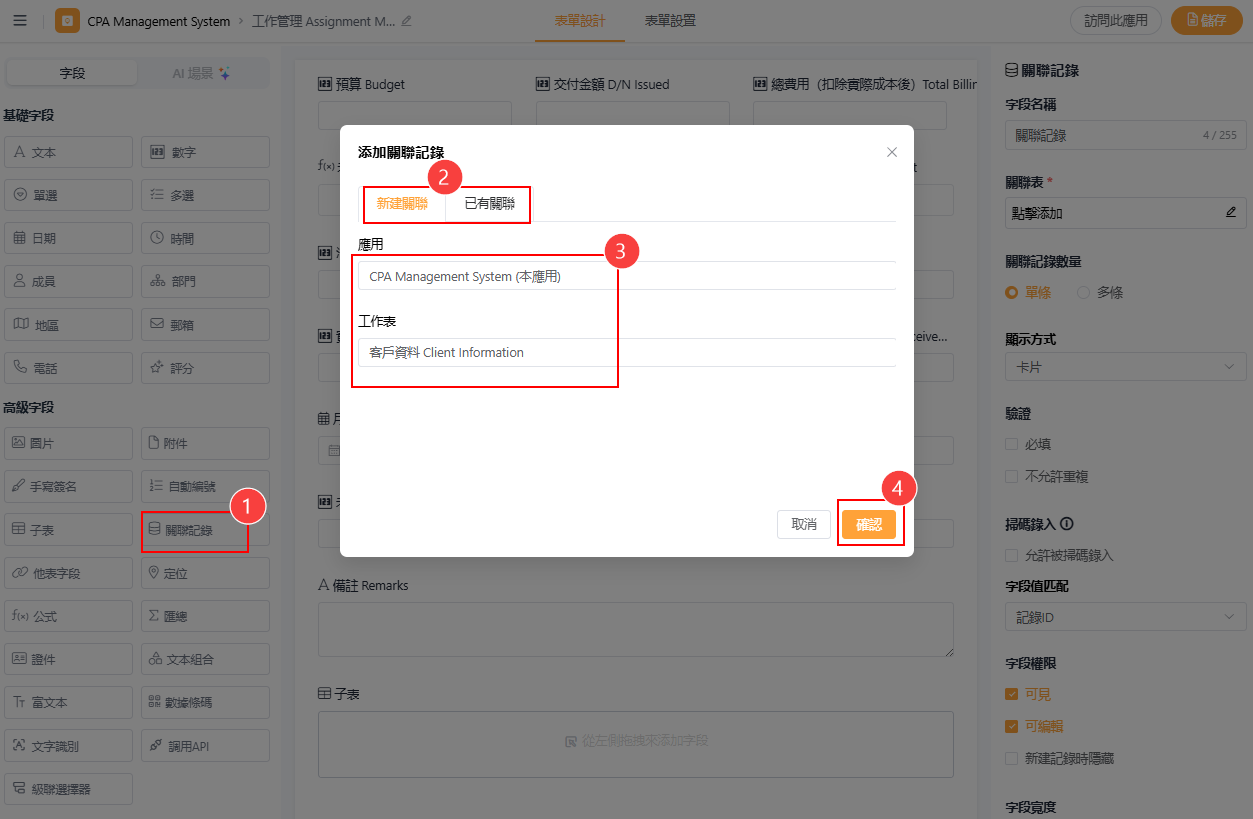The image size is (1253, 819).
Task: Check the 必填 required checkbox
Action: click(x=1012, y=444)
